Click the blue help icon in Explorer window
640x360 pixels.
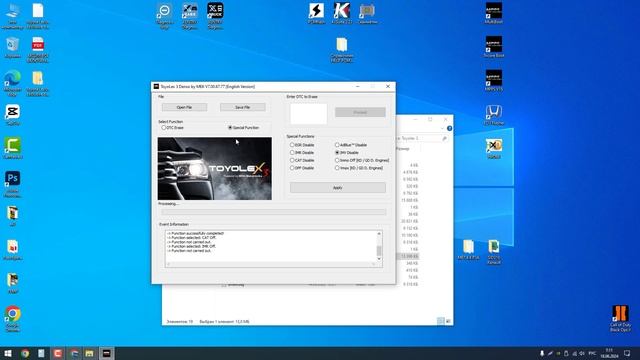point(449,129)
